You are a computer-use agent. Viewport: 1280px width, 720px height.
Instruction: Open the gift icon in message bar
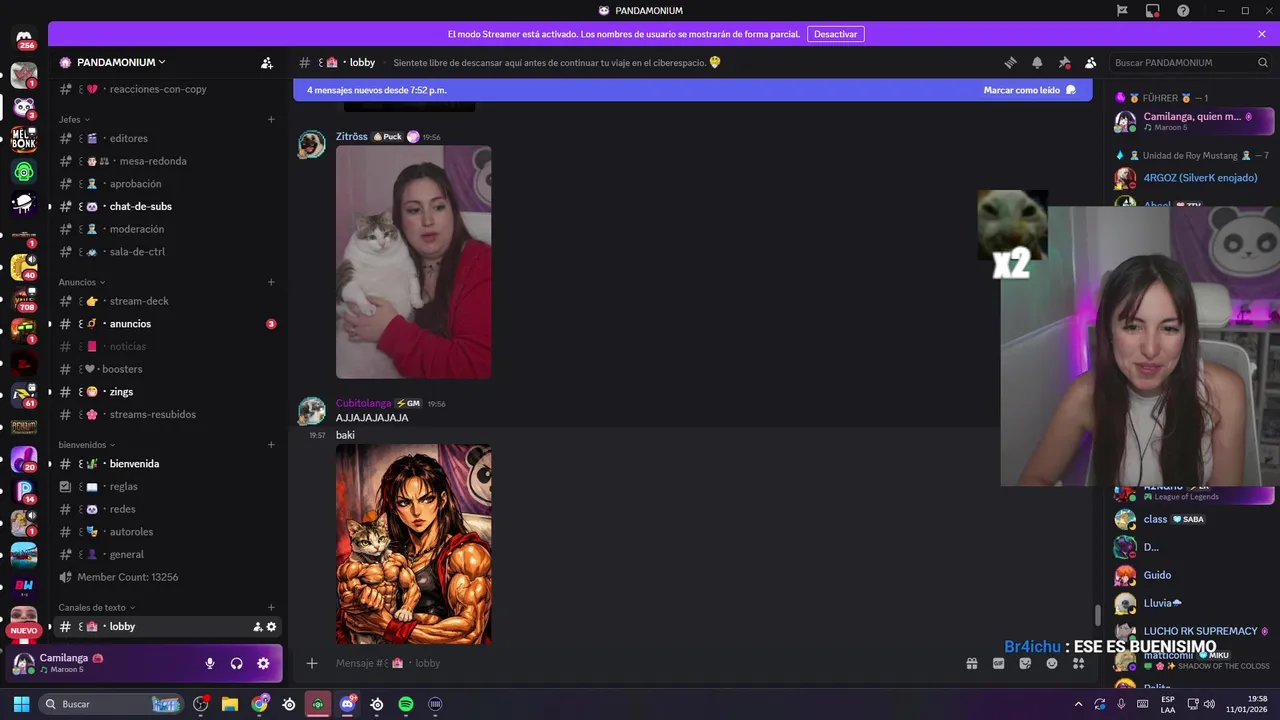[x=971, y=663]
